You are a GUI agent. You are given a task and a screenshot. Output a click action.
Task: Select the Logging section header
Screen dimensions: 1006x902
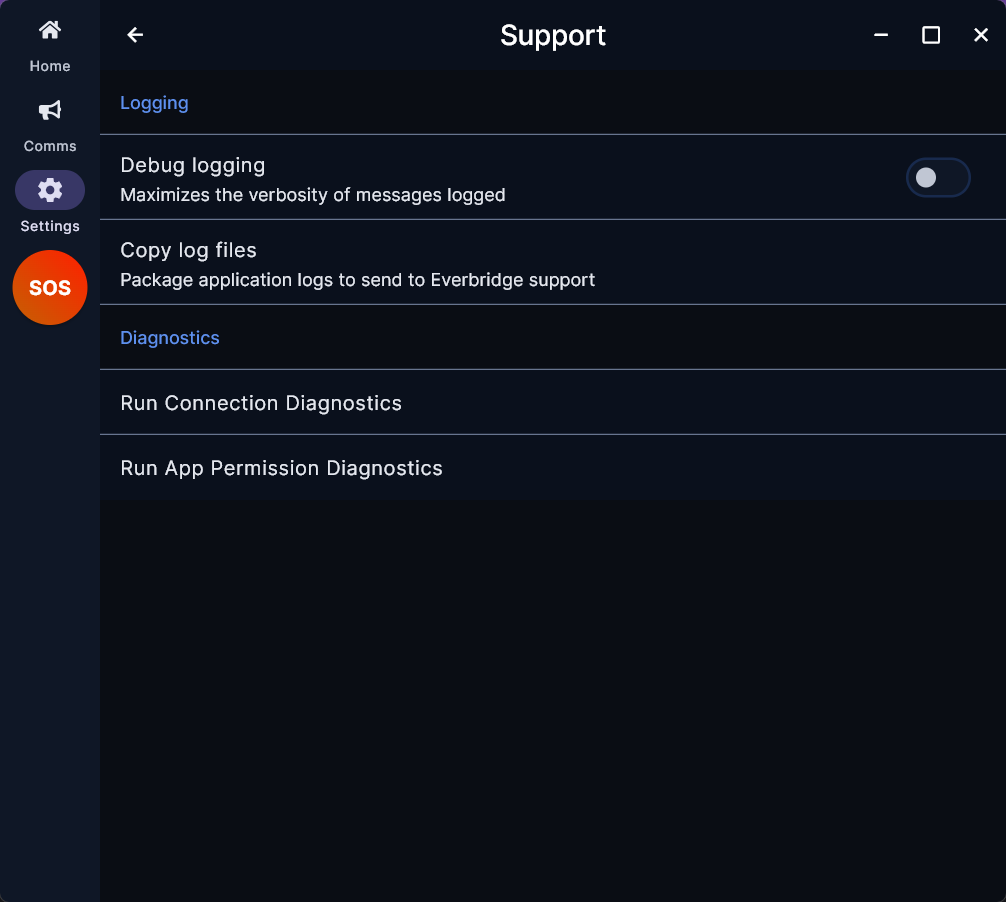[154, 103]
